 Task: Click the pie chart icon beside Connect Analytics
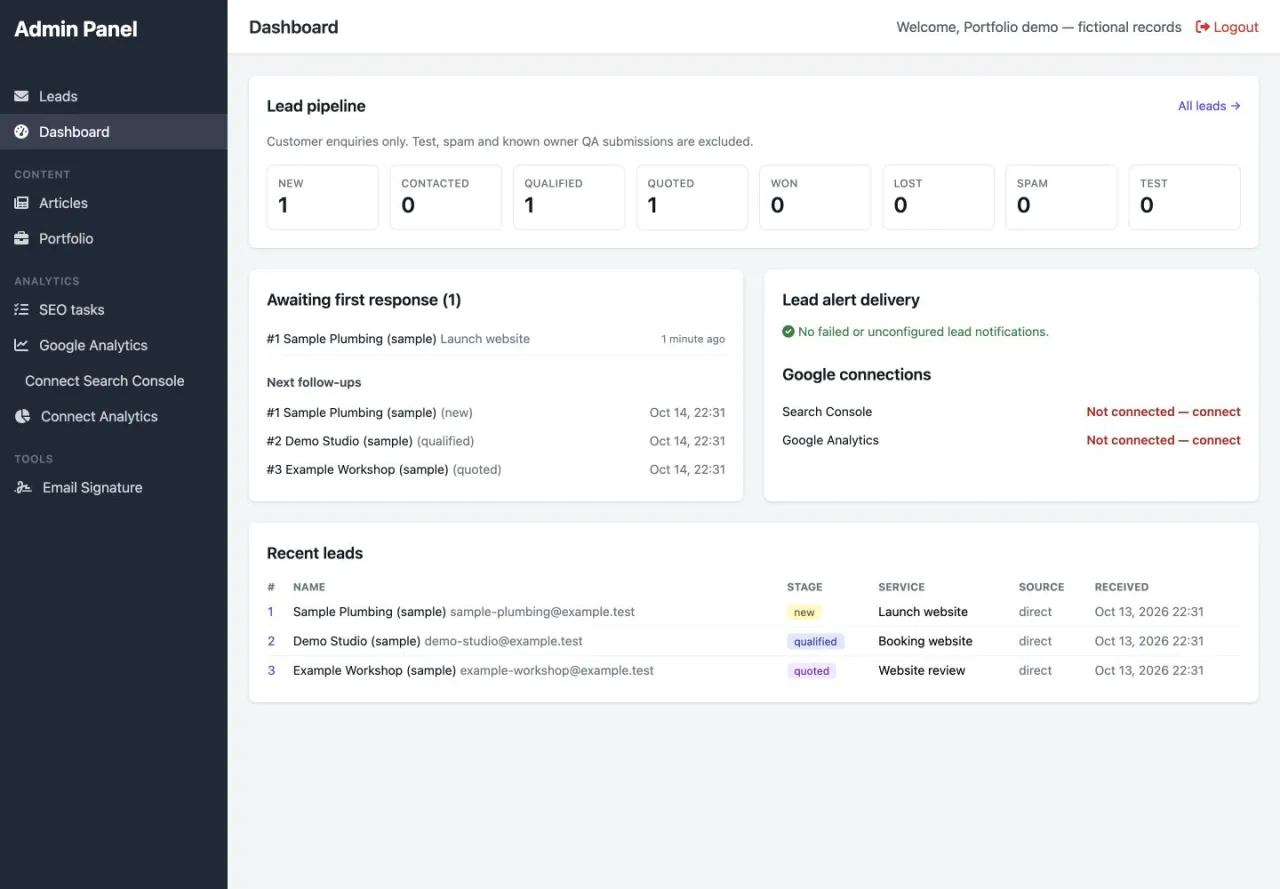(x=22, y=417)
